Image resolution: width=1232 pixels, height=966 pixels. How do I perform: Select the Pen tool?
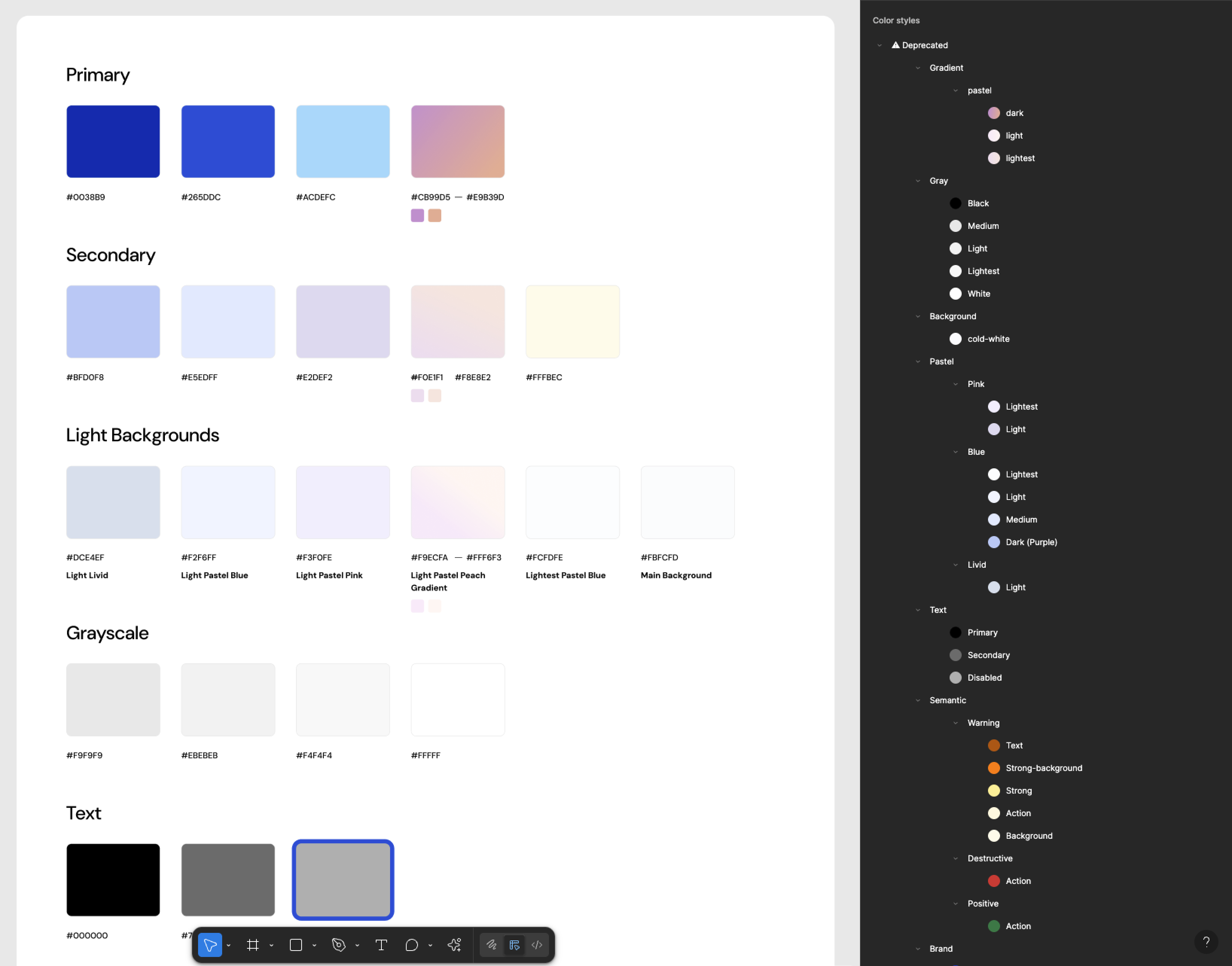pos(339,945)
